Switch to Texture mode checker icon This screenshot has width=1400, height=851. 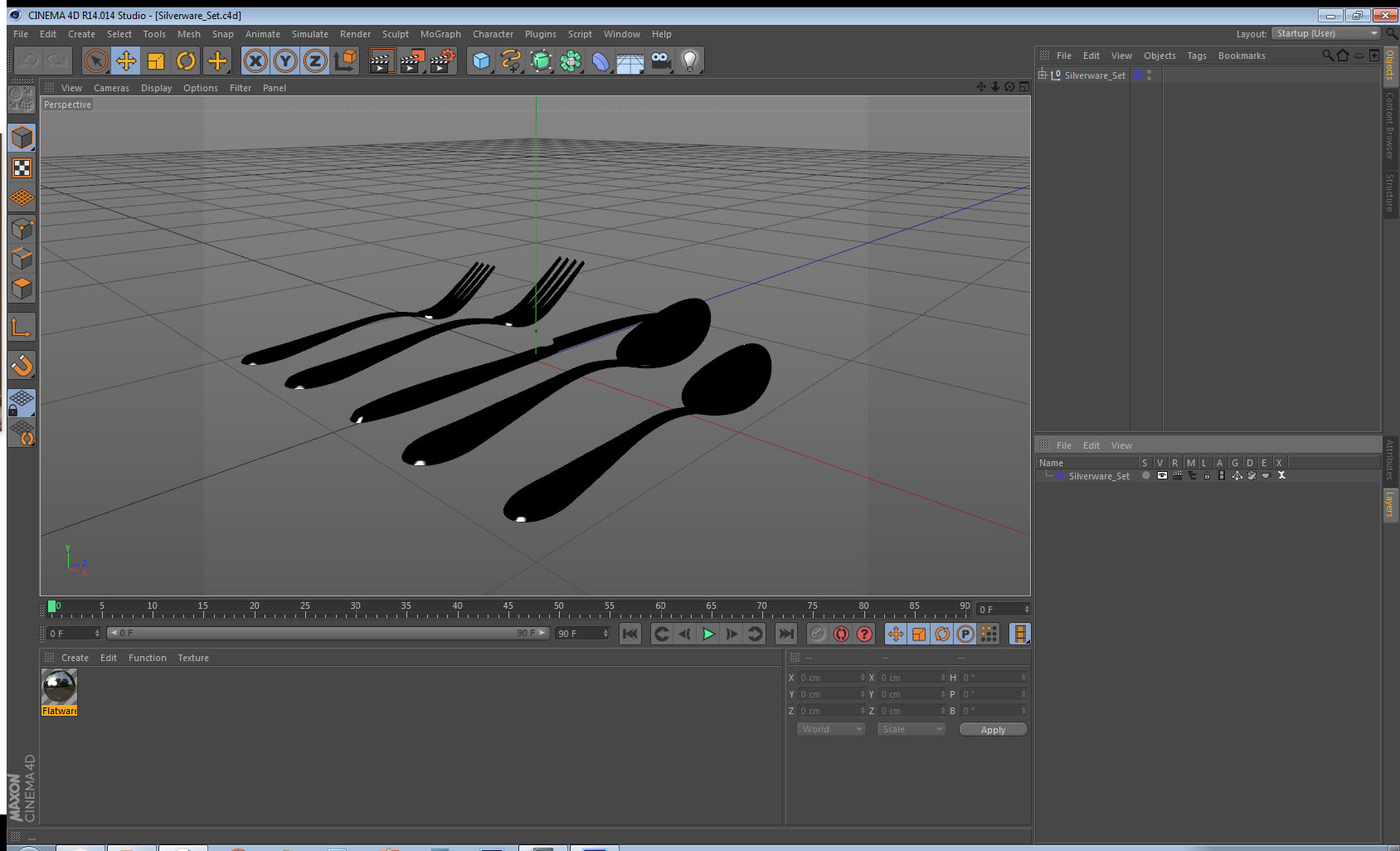coord(22,168)
